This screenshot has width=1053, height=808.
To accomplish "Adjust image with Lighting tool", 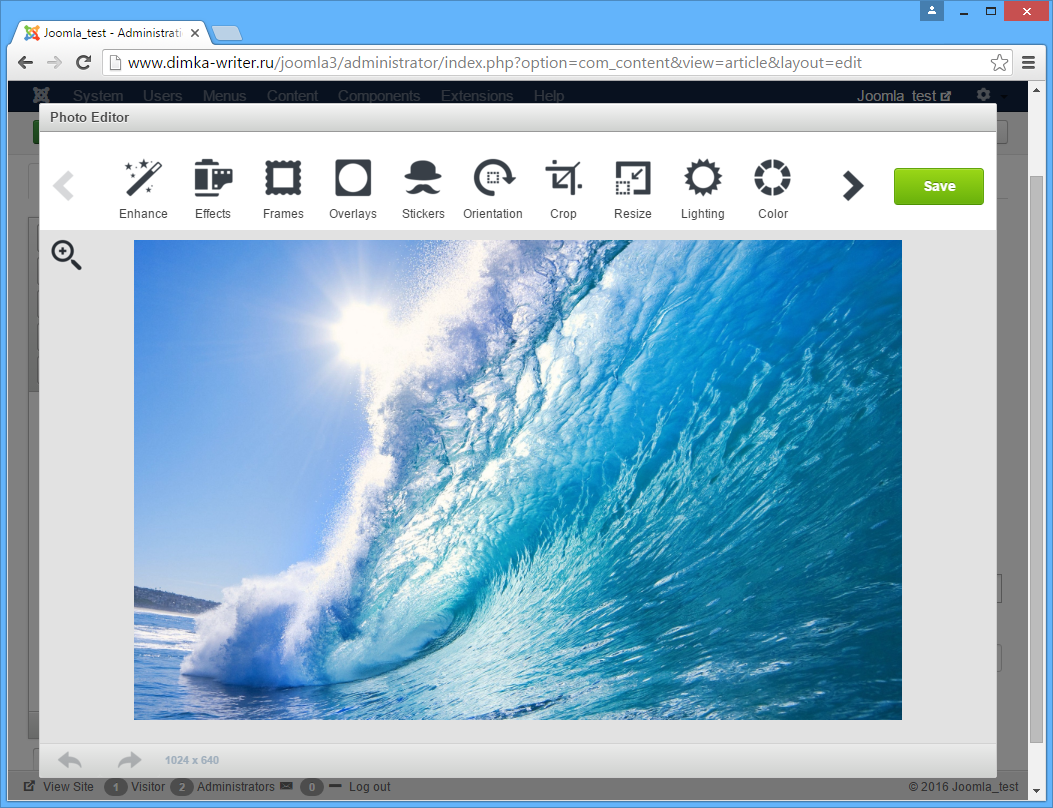I will click(703, 187).
